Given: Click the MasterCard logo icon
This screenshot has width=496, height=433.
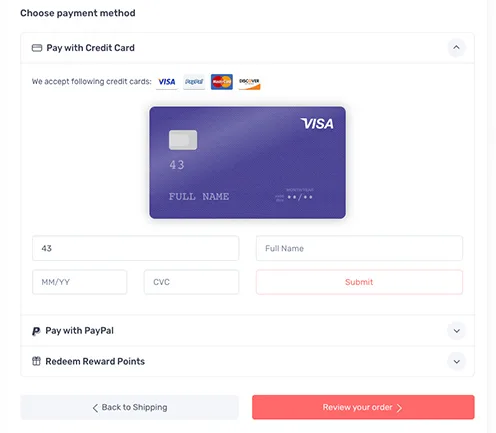Looking at the screenshot, I should pyautogui.click(x=222, y=82).
